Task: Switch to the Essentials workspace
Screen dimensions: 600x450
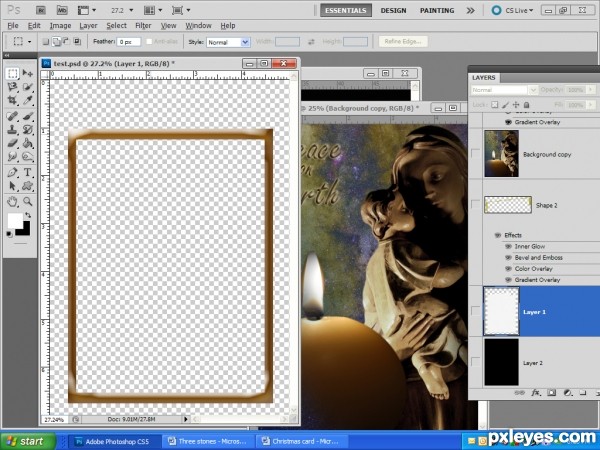Action: coord(346,10)
